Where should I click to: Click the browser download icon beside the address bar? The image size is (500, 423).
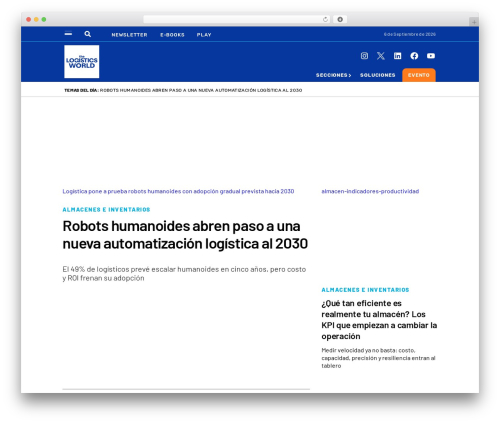340,19
